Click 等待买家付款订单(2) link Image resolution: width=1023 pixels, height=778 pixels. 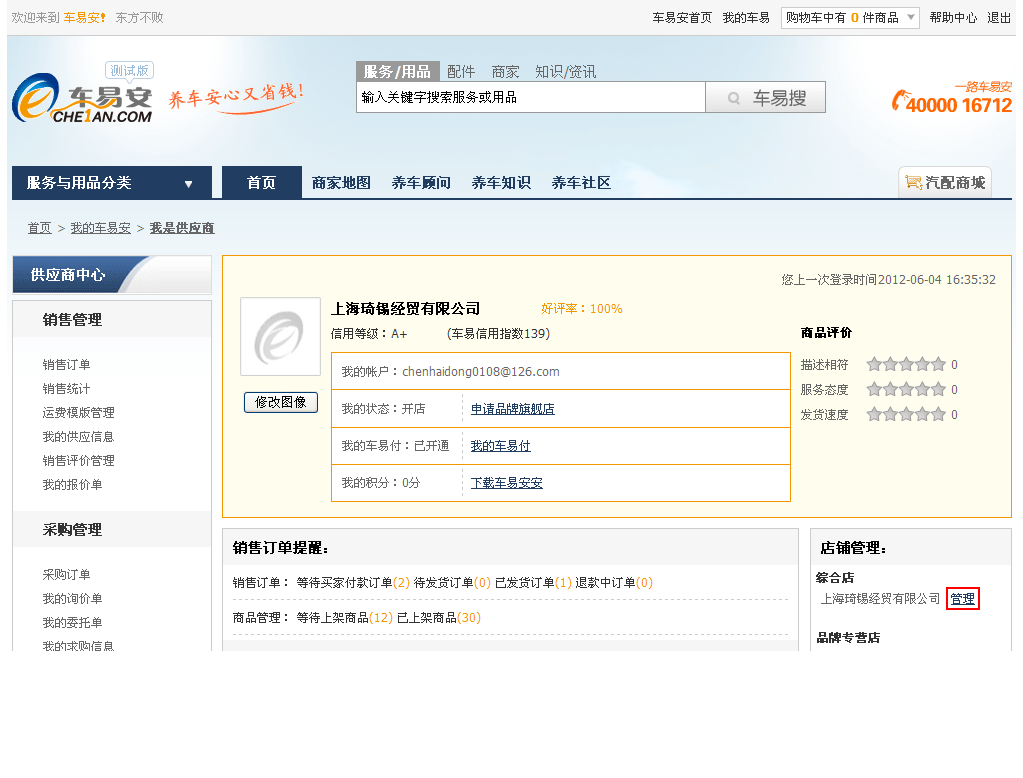353,583
